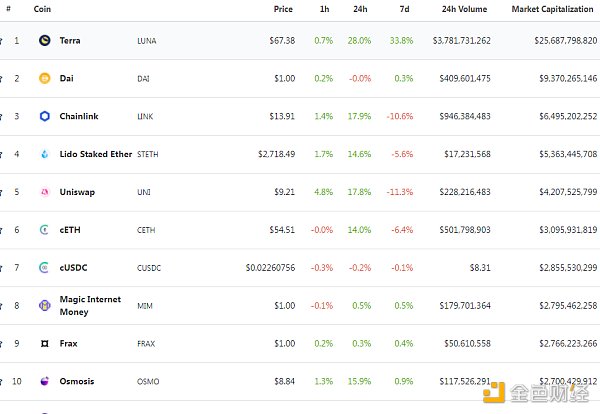
Task: Click the Frax logo icon
Action: pos(45,344)
